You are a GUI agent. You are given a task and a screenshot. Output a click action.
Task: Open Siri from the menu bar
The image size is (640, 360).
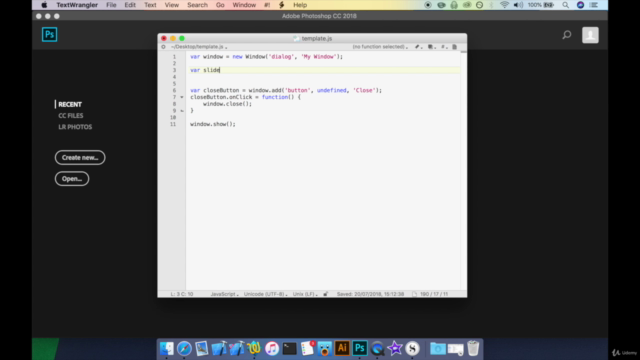click(580, 5)
